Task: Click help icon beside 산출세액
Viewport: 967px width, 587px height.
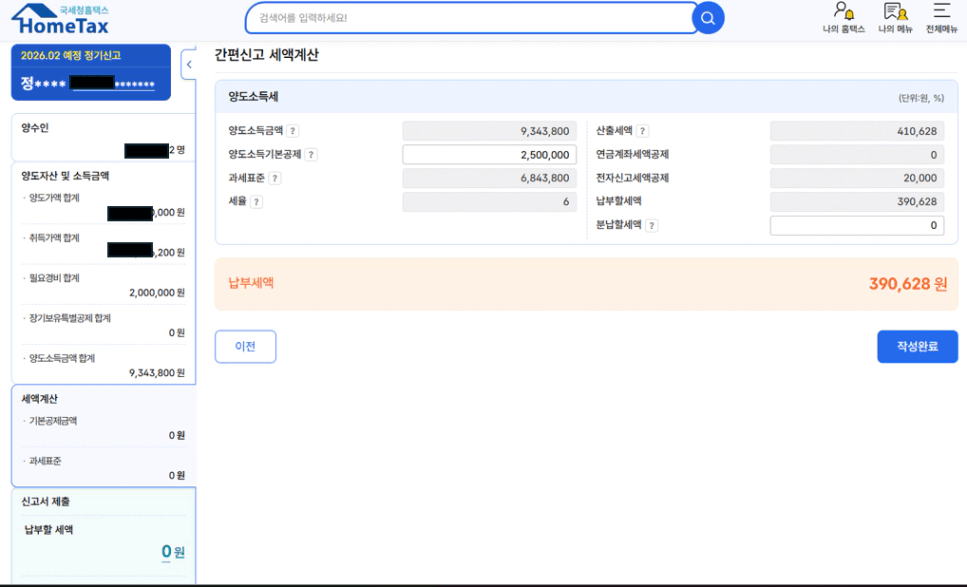Action: [x=643, y=131]
